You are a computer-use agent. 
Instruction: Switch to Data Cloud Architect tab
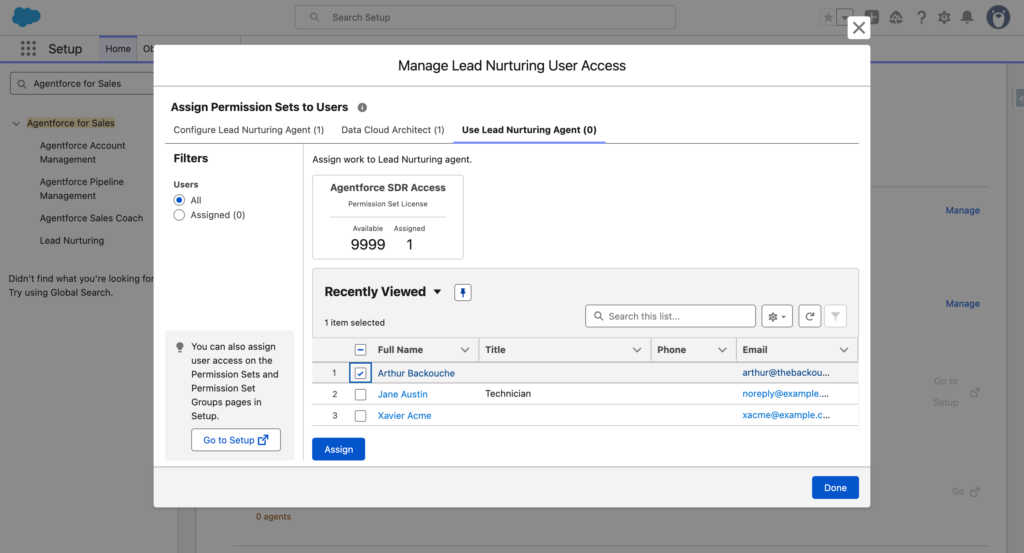point(392,130)
